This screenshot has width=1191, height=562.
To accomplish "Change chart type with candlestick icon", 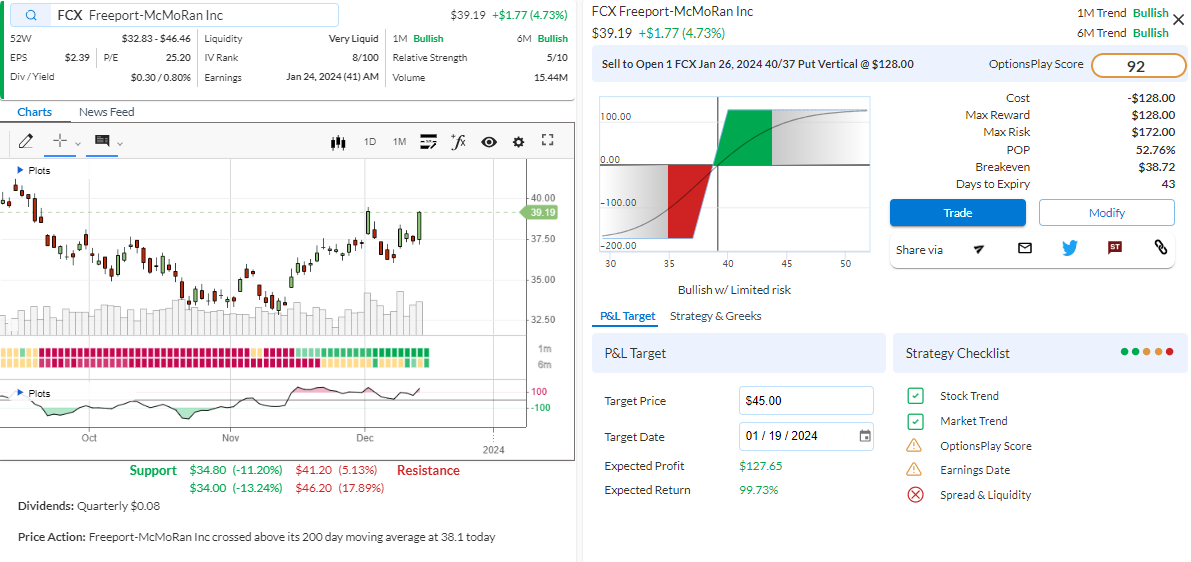I will point(339,142).
